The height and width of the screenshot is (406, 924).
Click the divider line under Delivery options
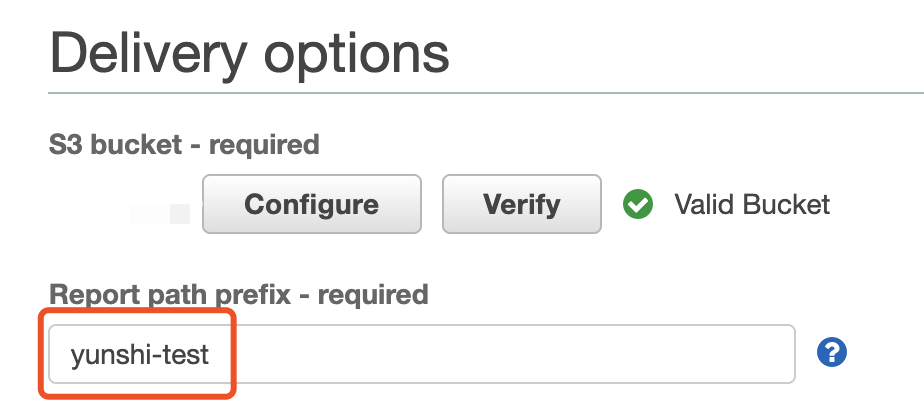point(486,93)
